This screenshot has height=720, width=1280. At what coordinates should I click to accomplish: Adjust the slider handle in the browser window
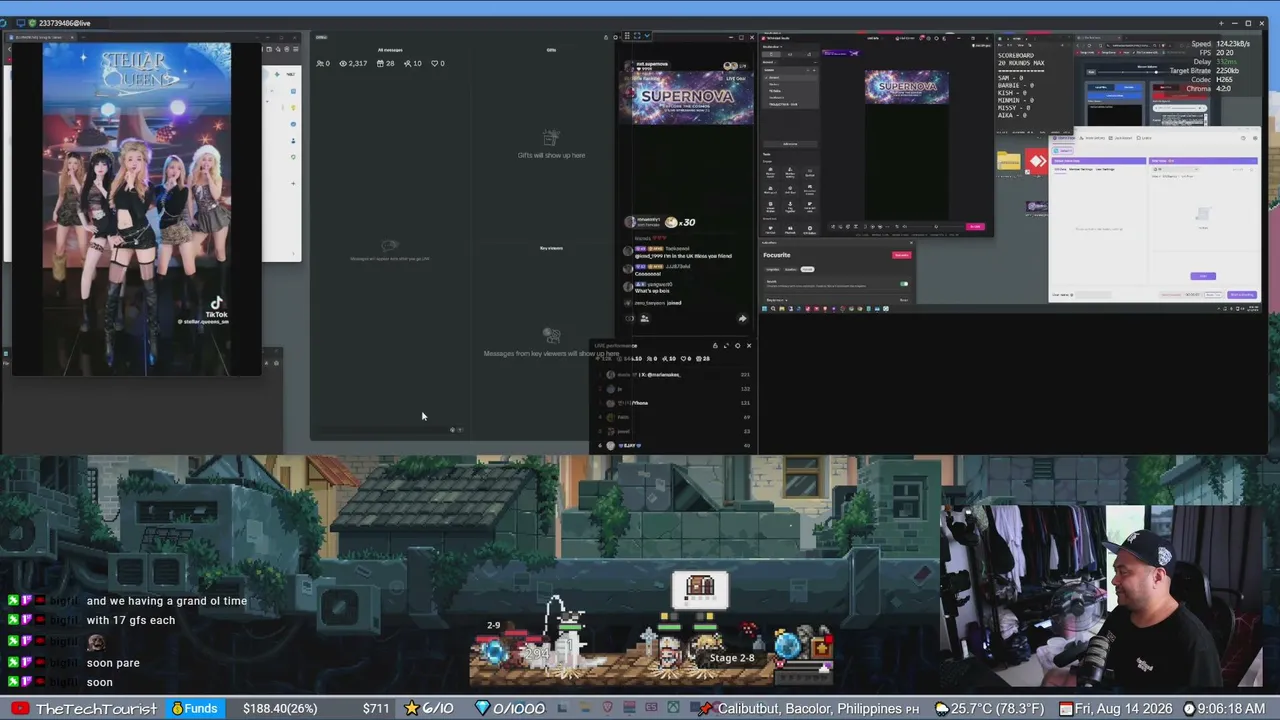click(x=1156, y=72)
